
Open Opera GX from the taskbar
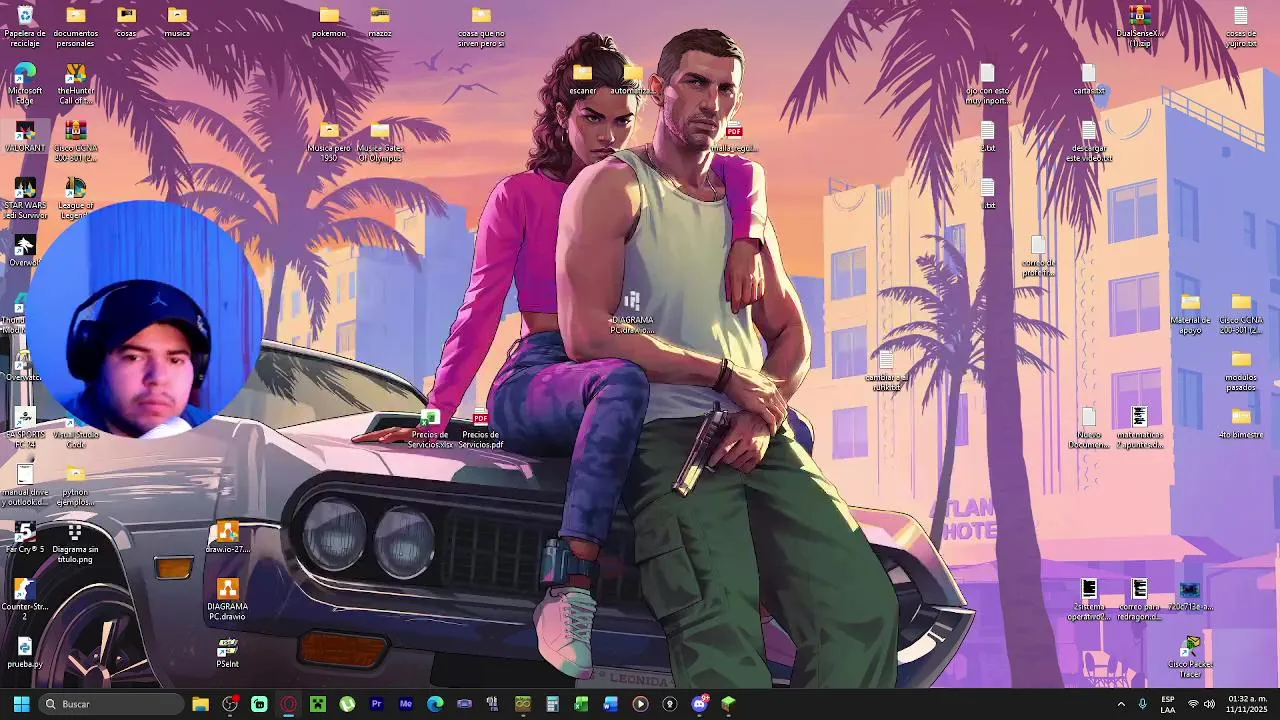(289, 704)
